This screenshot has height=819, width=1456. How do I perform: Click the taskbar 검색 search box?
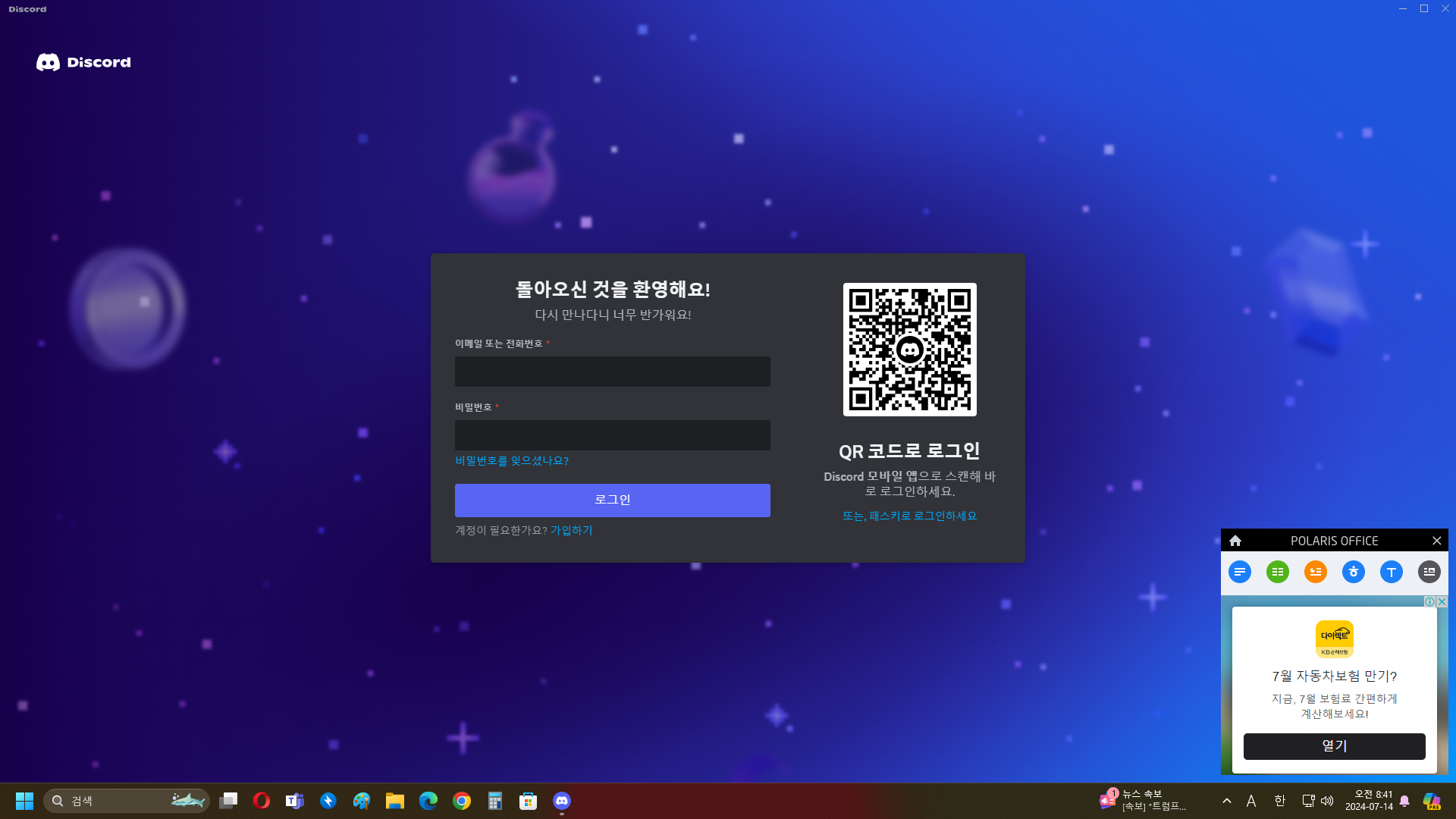coord(127,801)
